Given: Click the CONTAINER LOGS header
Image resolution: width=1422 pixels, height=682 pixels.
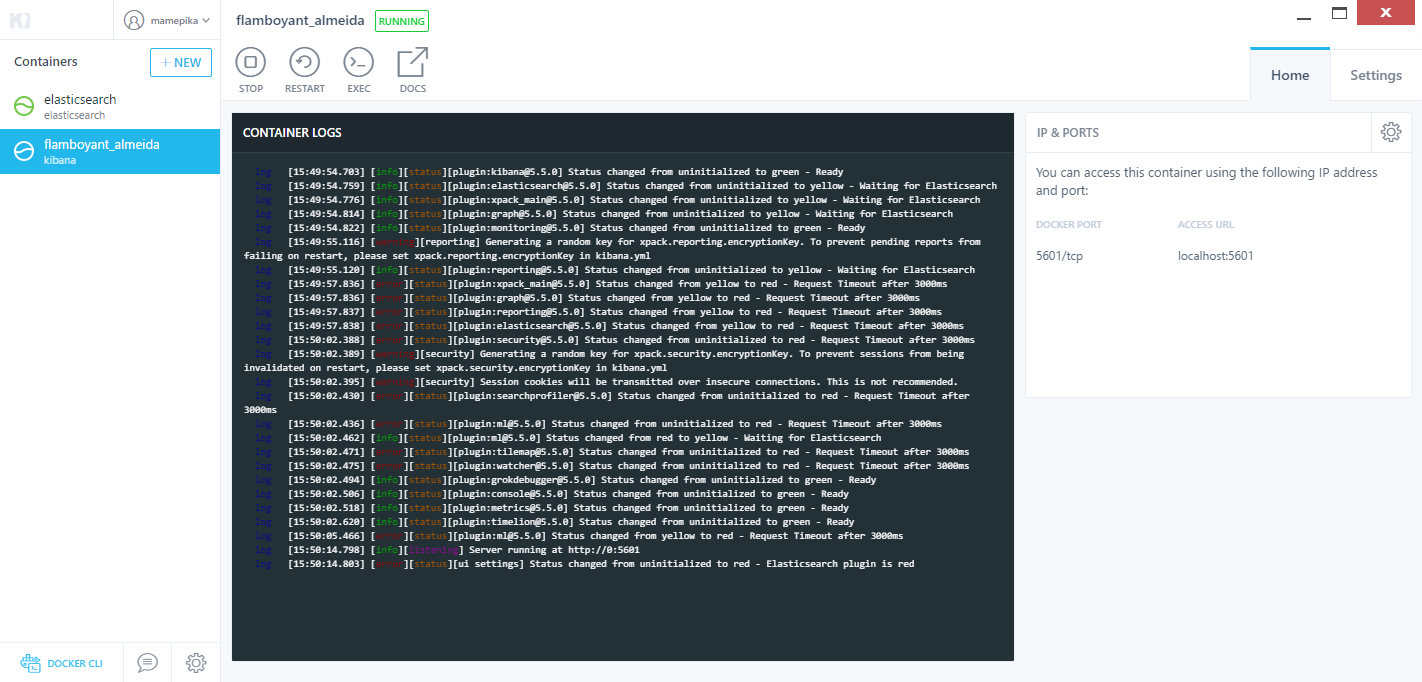Looking at the screenshot, I should pyautogui.click(x=292, y=132).
